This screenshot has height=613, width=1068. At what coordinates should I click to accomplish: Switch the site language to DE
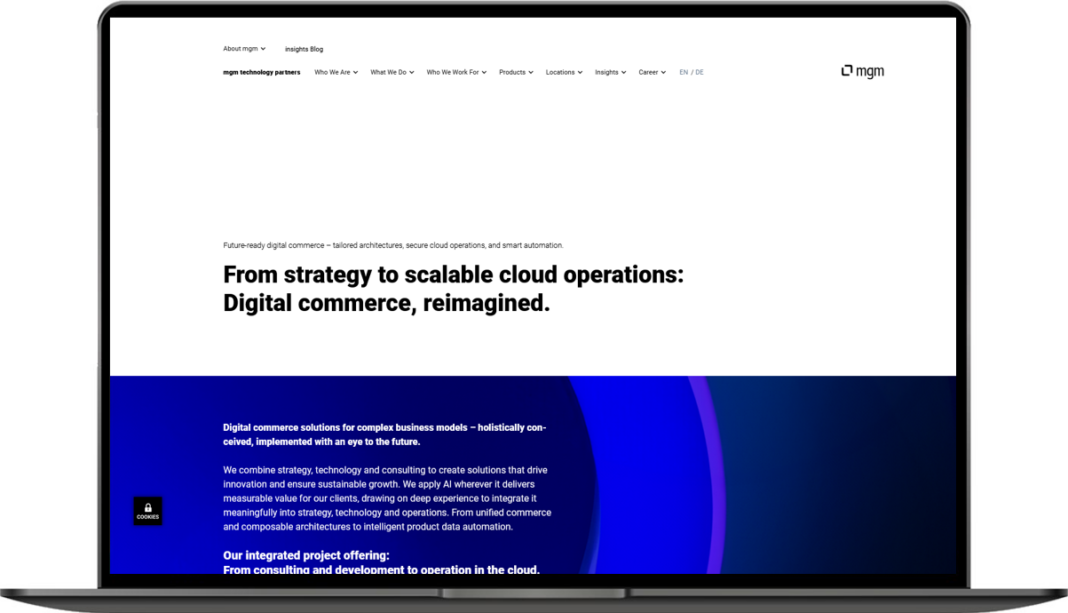pyautogui.click(x=700, y=72)
